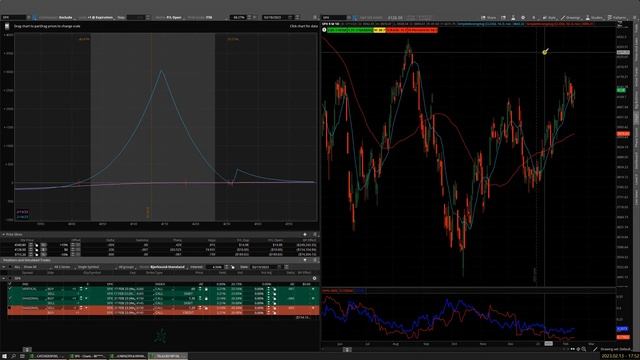Open SPX group settings gear icon
640x360 pixels.
point(314,278)
